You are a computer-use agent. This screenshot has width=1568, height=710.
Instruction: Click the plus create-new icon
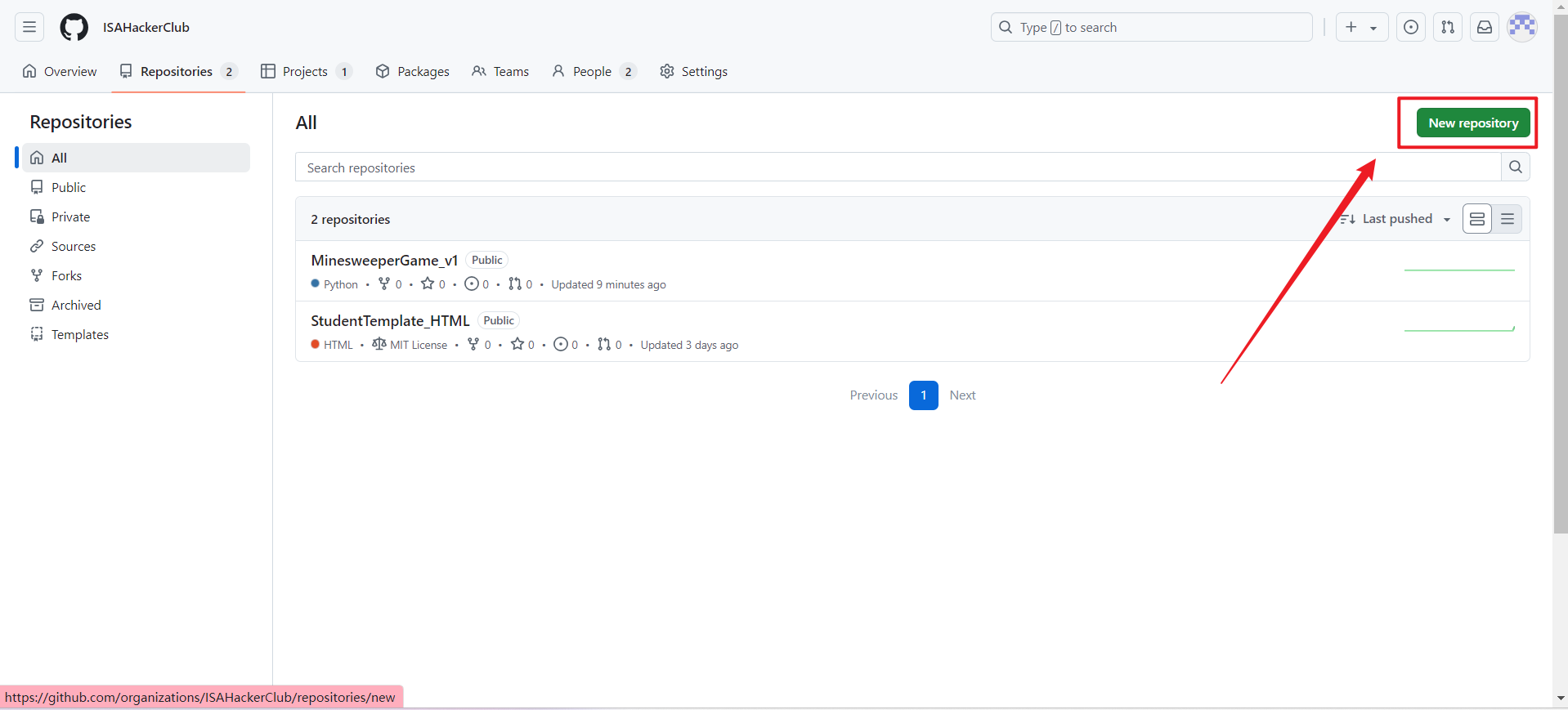(1351, 27)
